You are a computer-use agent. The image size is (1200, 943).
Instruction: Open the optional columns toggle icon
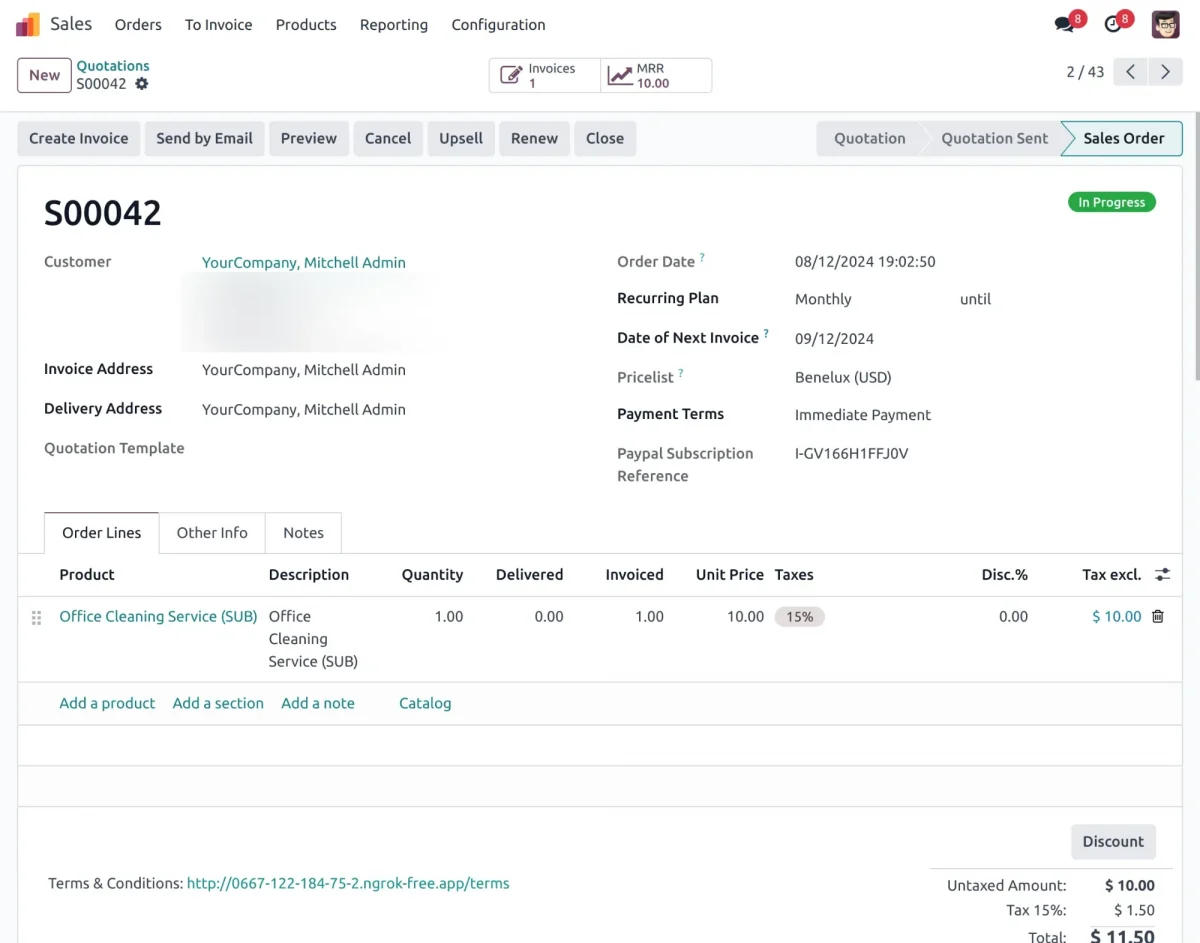pos(1161,574)
